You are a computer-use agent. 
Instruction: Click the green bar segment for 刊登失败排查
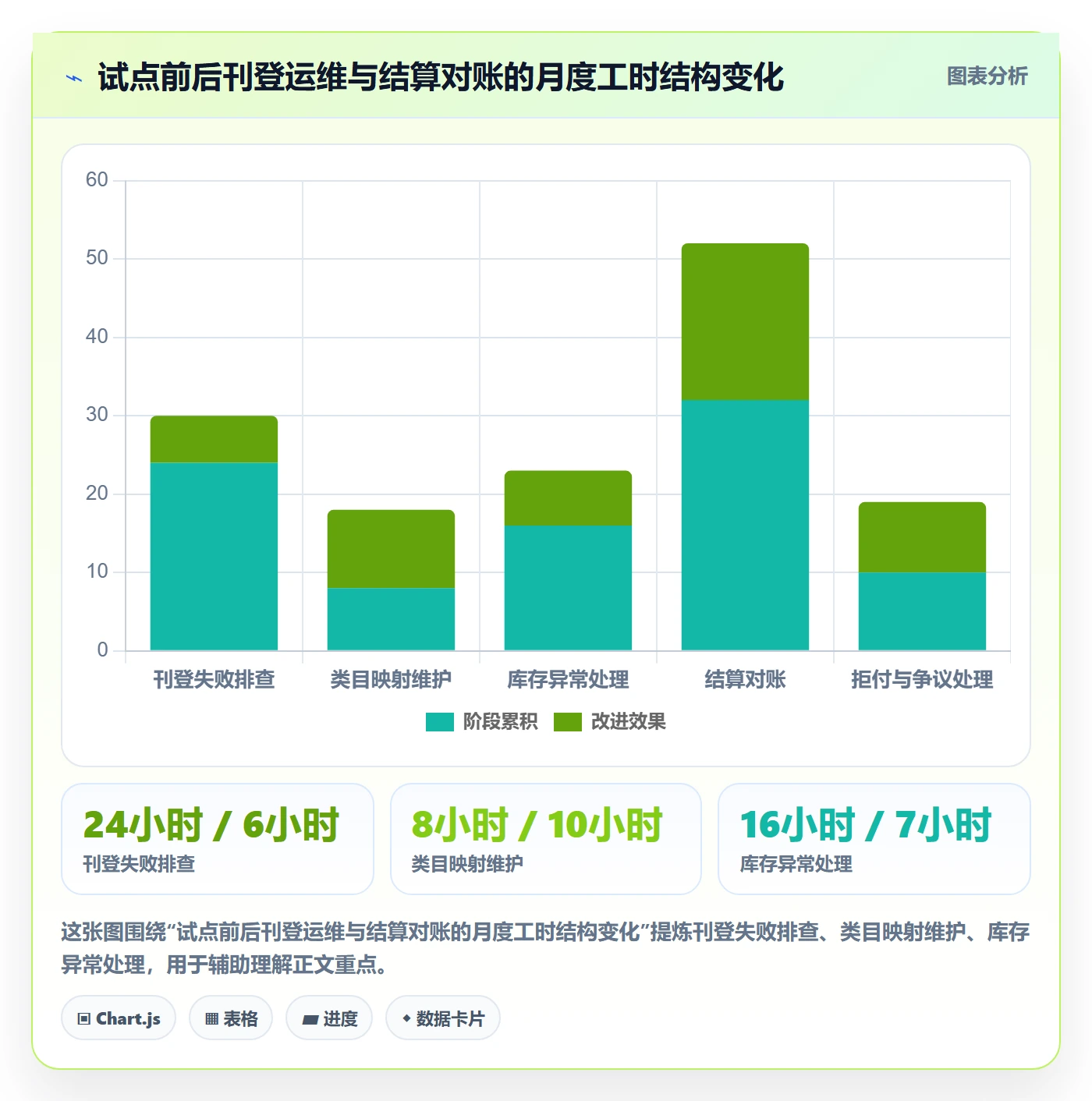click(x=214, y=440)
